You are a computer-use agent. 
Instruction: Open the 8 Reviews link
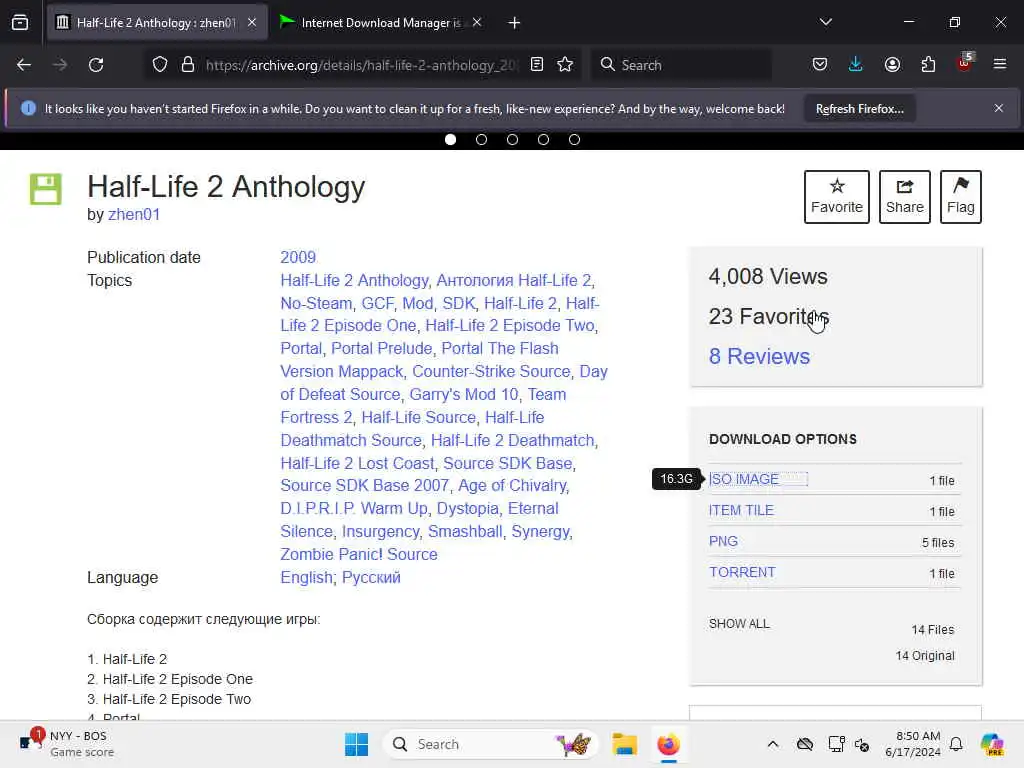(x=759, y=357)
